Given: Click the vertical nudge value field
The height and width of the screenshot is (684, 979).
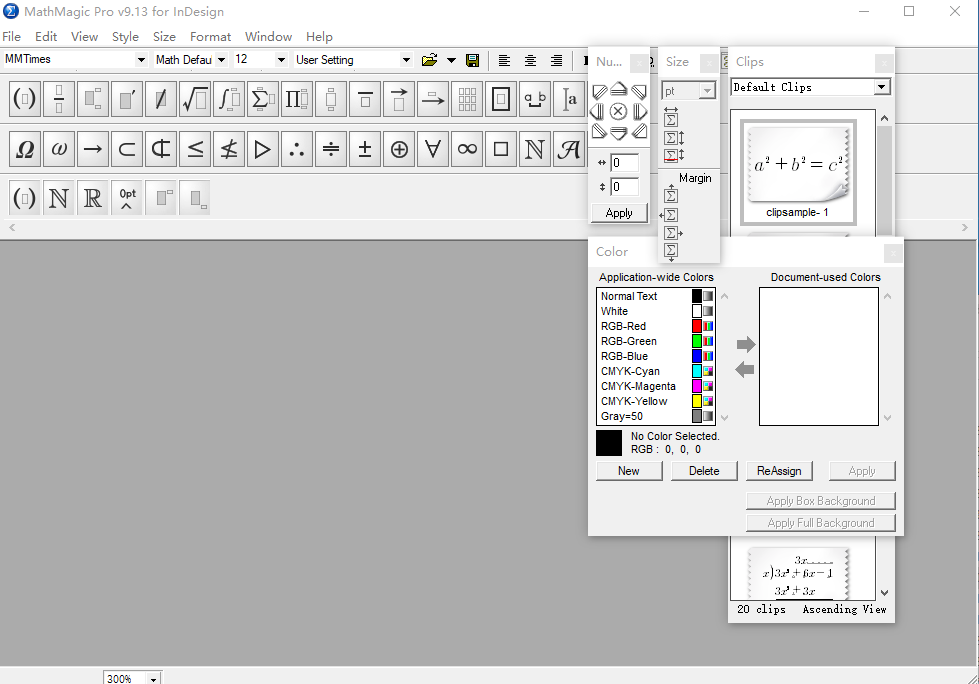Looking at the screenshot, I should [624, 187].
